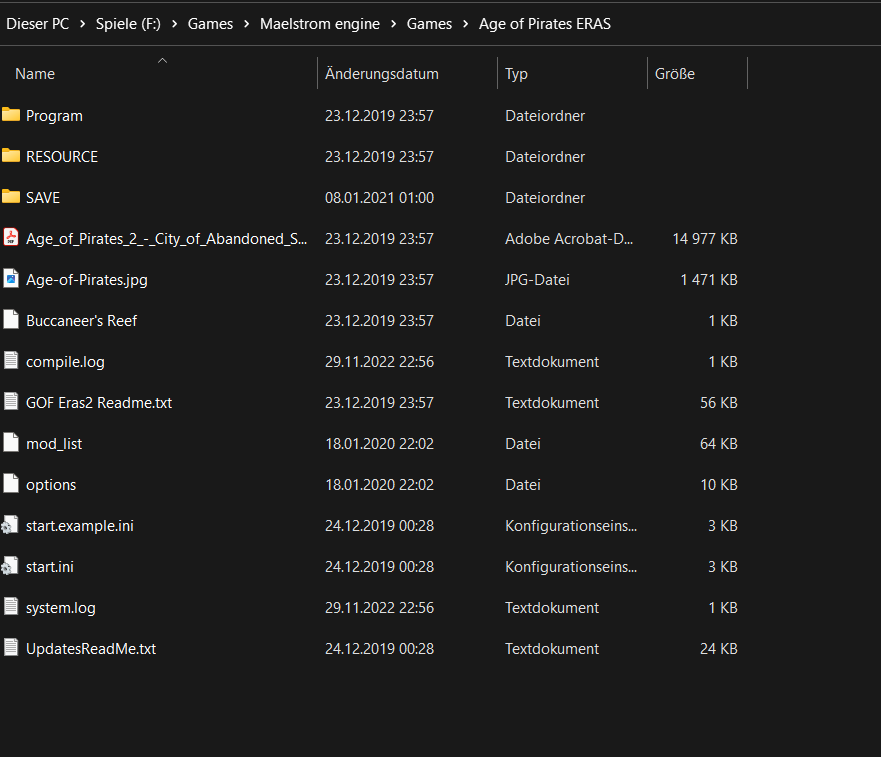The height and width of the screenshot is (757, 881).
Task: Select the SAVE folder name
Action: pos(43,198)
